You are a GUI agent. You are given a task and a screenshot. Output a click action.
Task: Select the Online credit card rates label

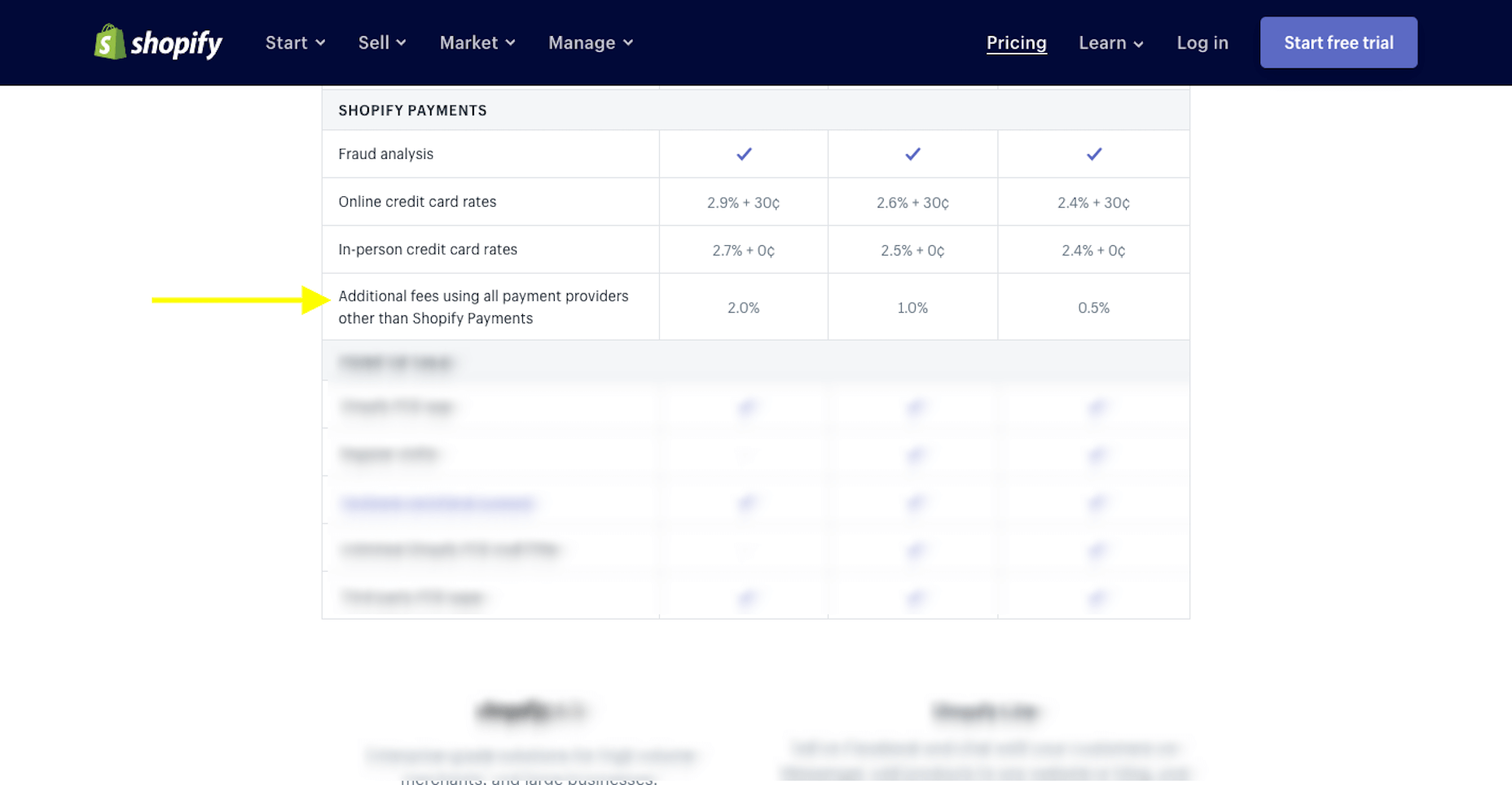[x=417, y=202]
